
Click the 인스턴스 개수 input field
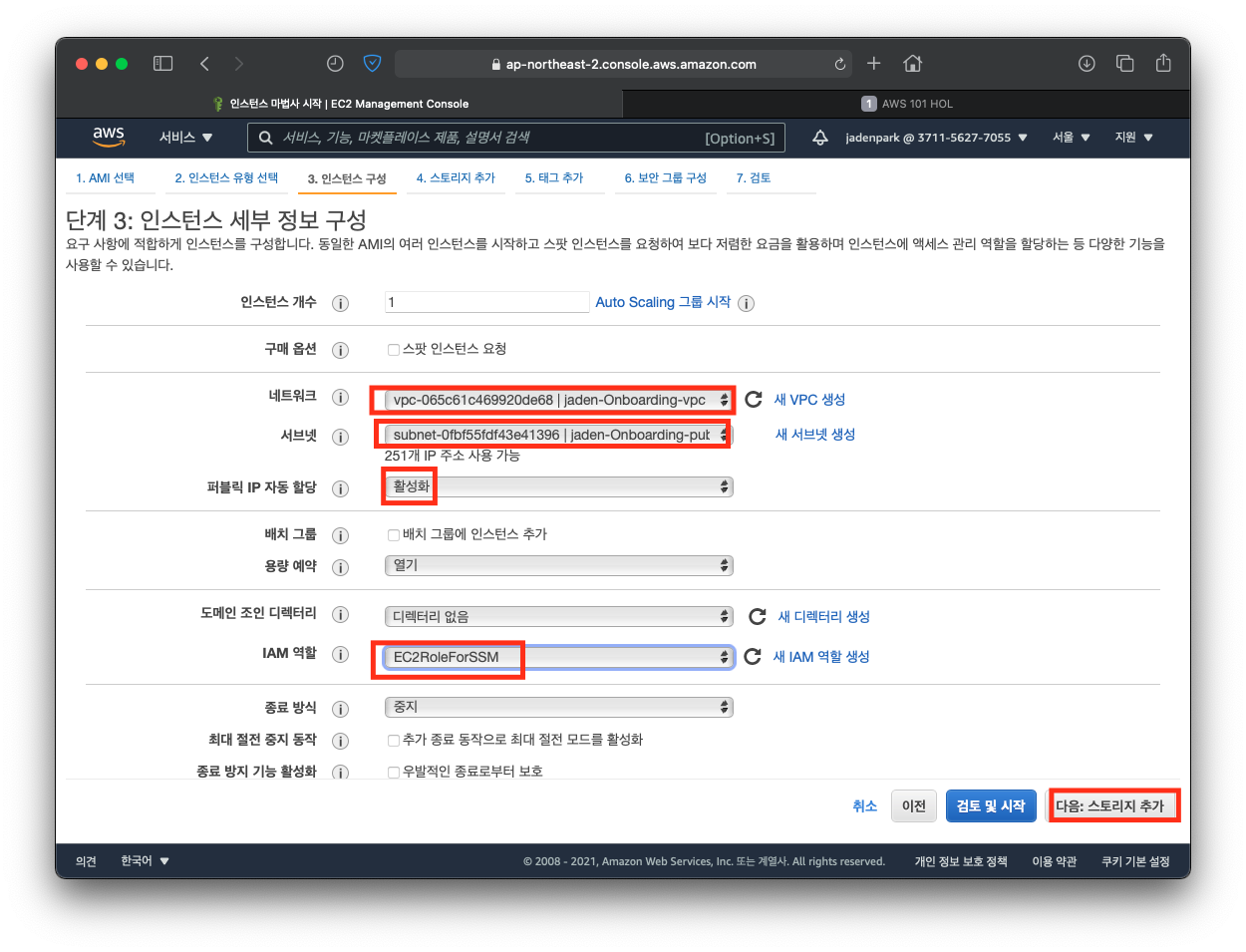click(x=486, y=302)
